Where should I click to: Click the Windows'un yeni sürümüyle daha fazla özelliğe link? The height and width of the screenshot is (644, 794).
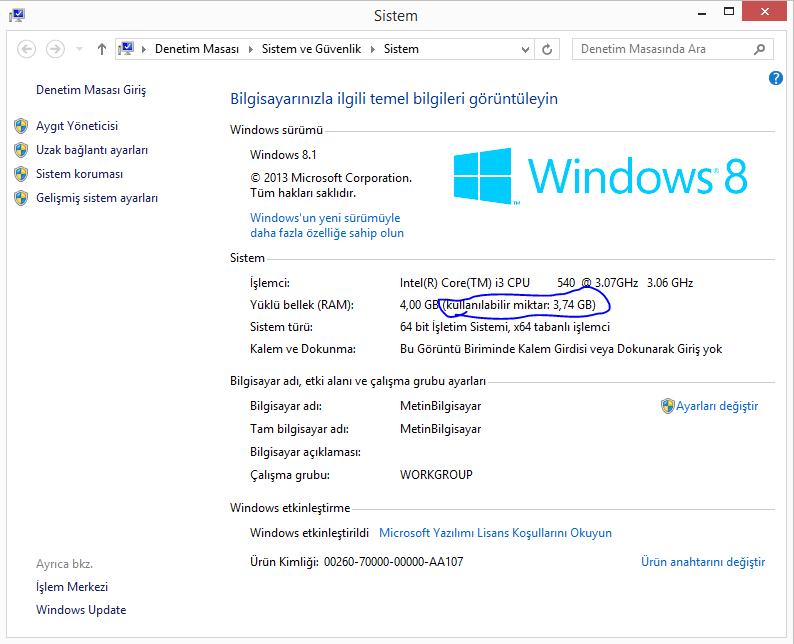pos(327,225)
